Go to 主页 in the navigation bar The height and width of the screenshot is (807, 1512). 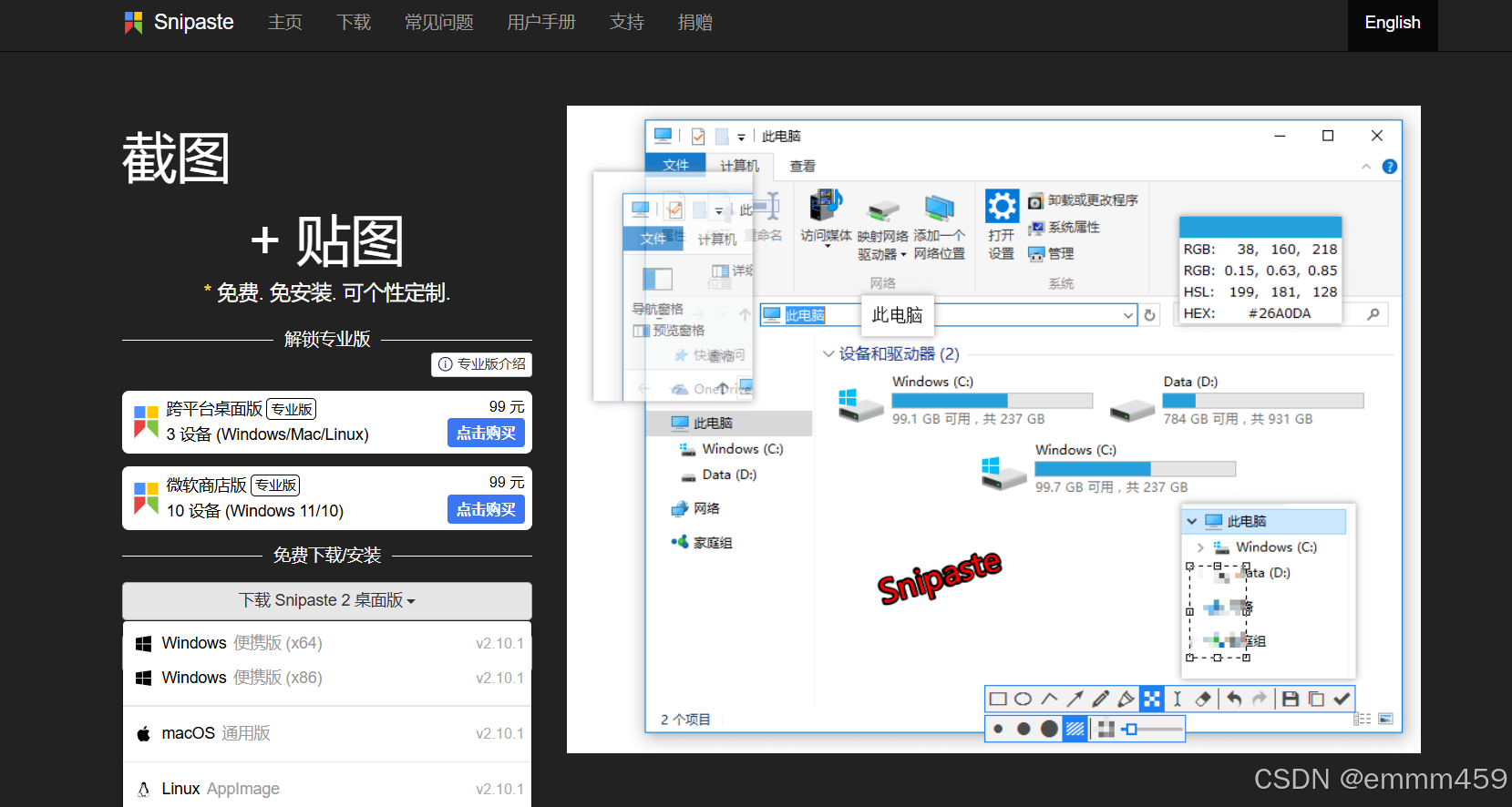click(x=285, y=22)
